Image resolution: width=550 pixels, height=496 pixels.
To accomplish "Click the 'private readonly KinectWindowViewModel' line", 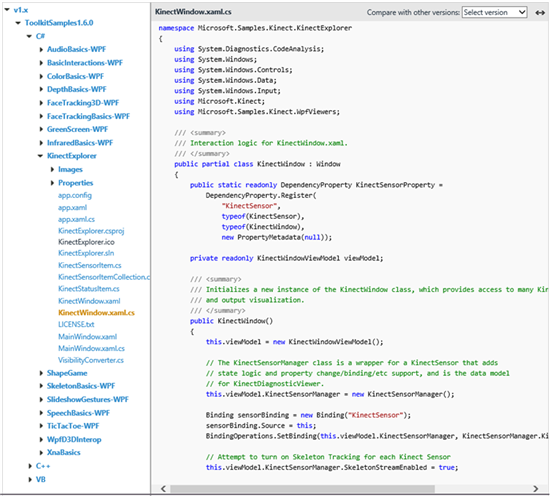I will tap(287, 259).
